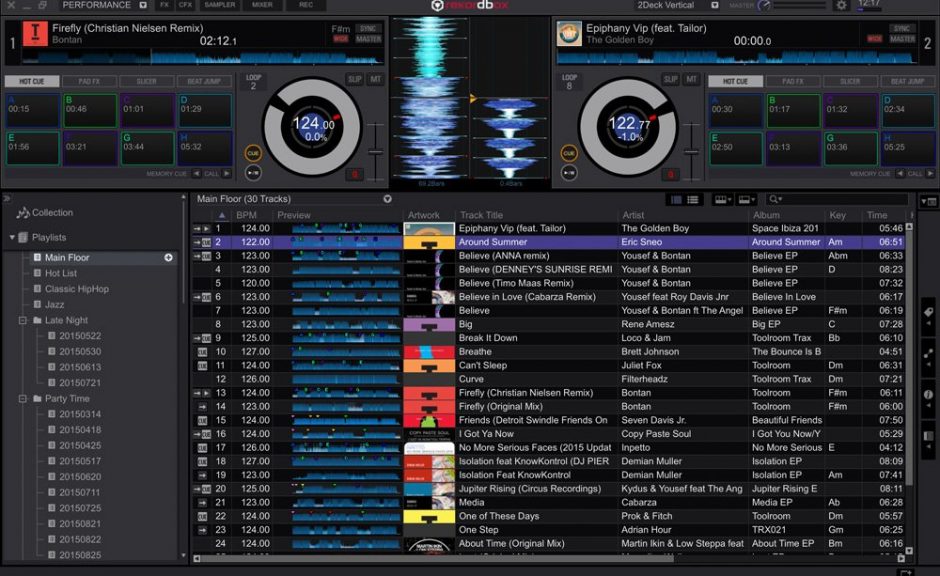This screenshot has width=940, height=576.
Task: Toggle MT master tempo on the right deck
Action: click(692, 78)
